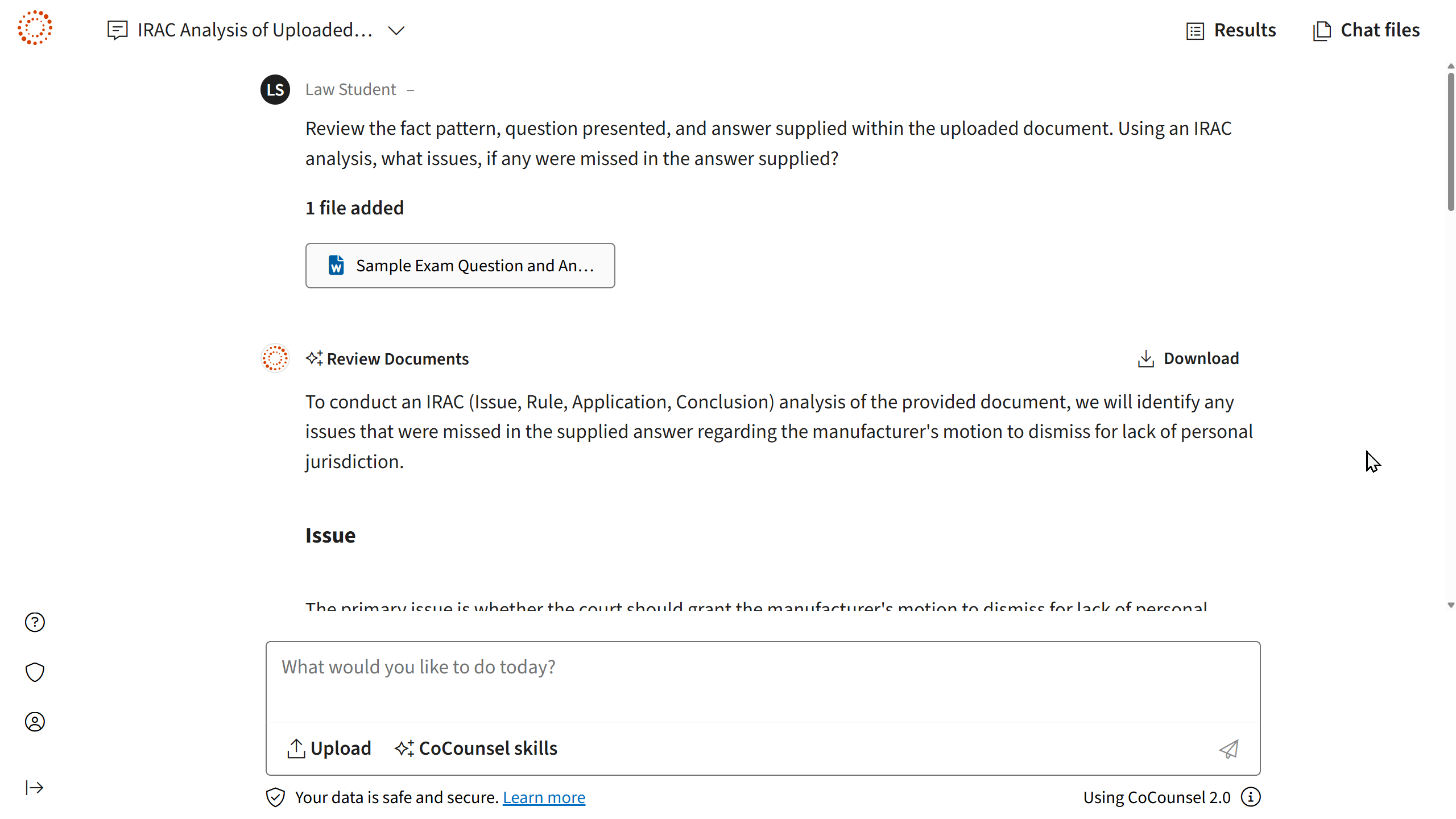Viewport: 1456px width, 819px height.
Task: Click the send message paper plane icon
Action: click(x=1228, y=748)
